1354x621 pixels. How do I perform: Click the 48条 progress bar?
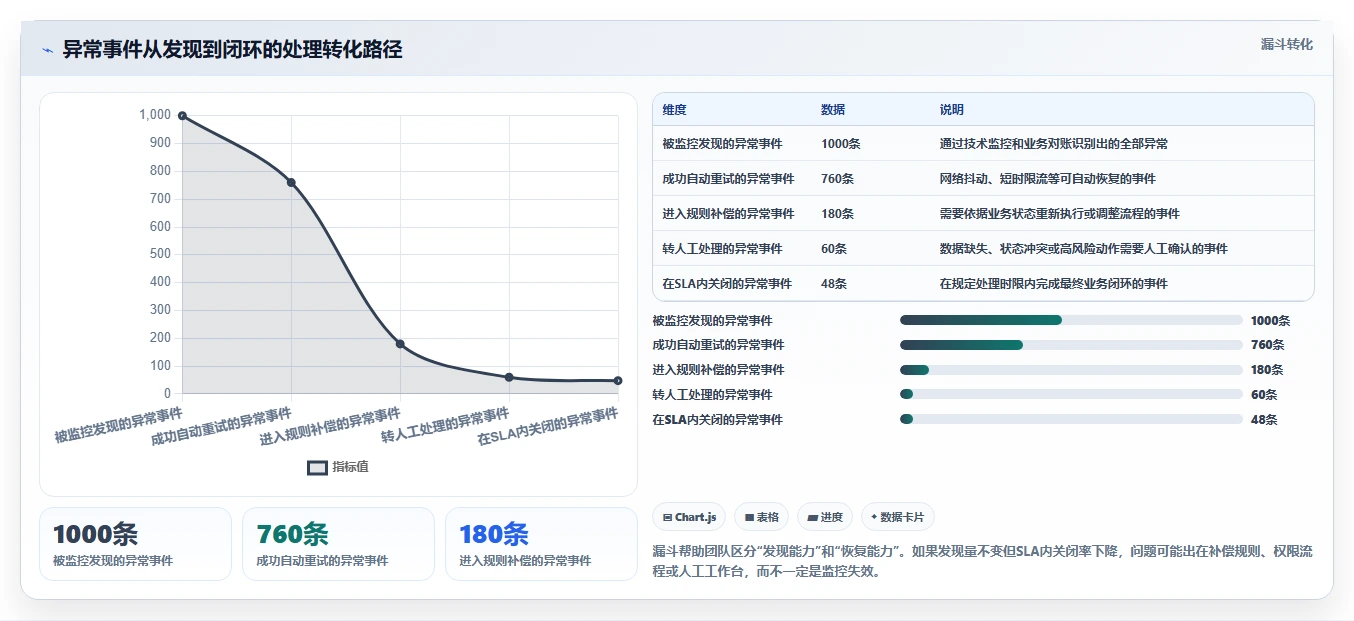pos(1071,419)
